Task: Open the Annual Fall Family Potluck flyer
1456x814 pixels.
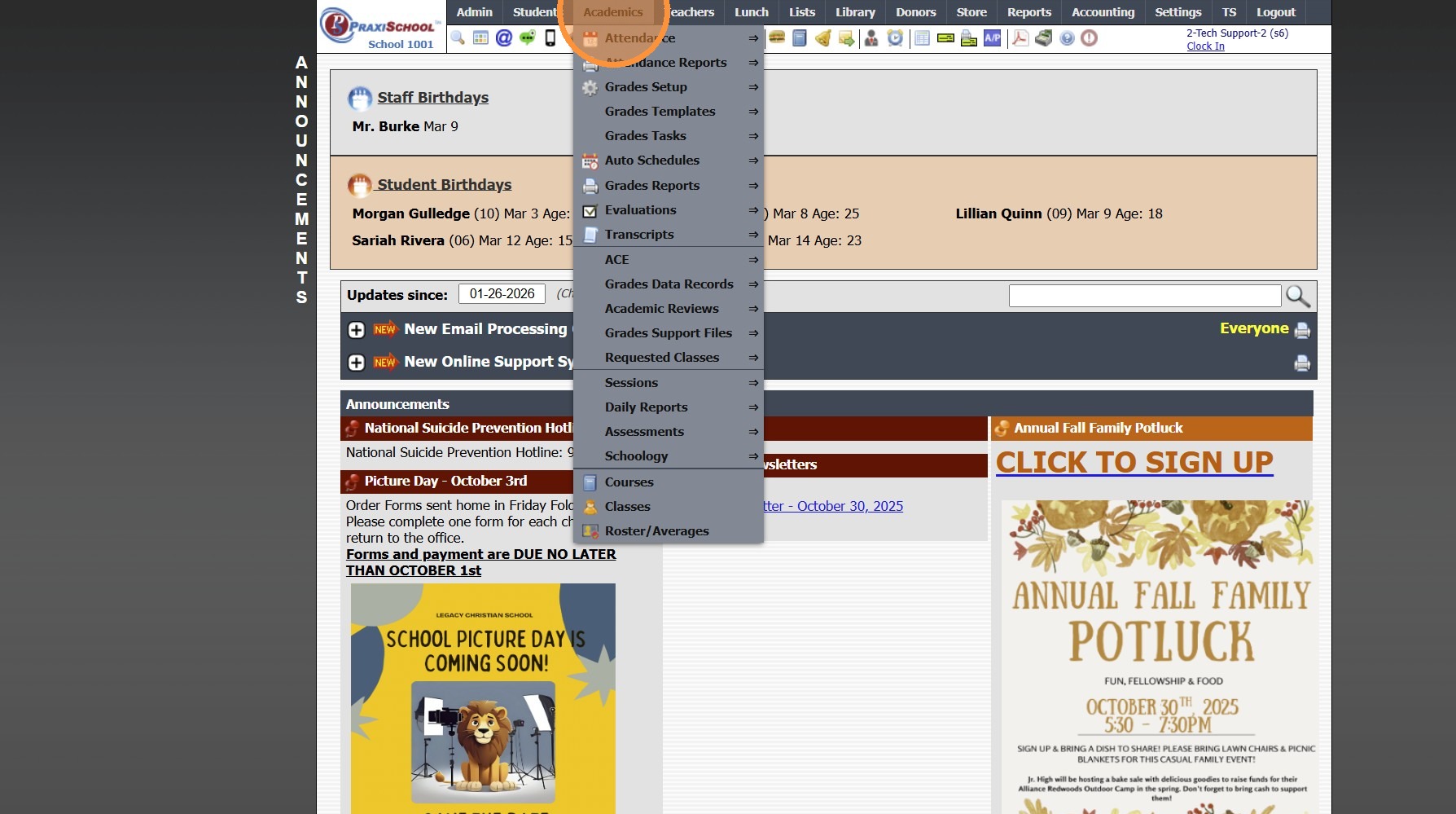Action: tap(1158, 657)
